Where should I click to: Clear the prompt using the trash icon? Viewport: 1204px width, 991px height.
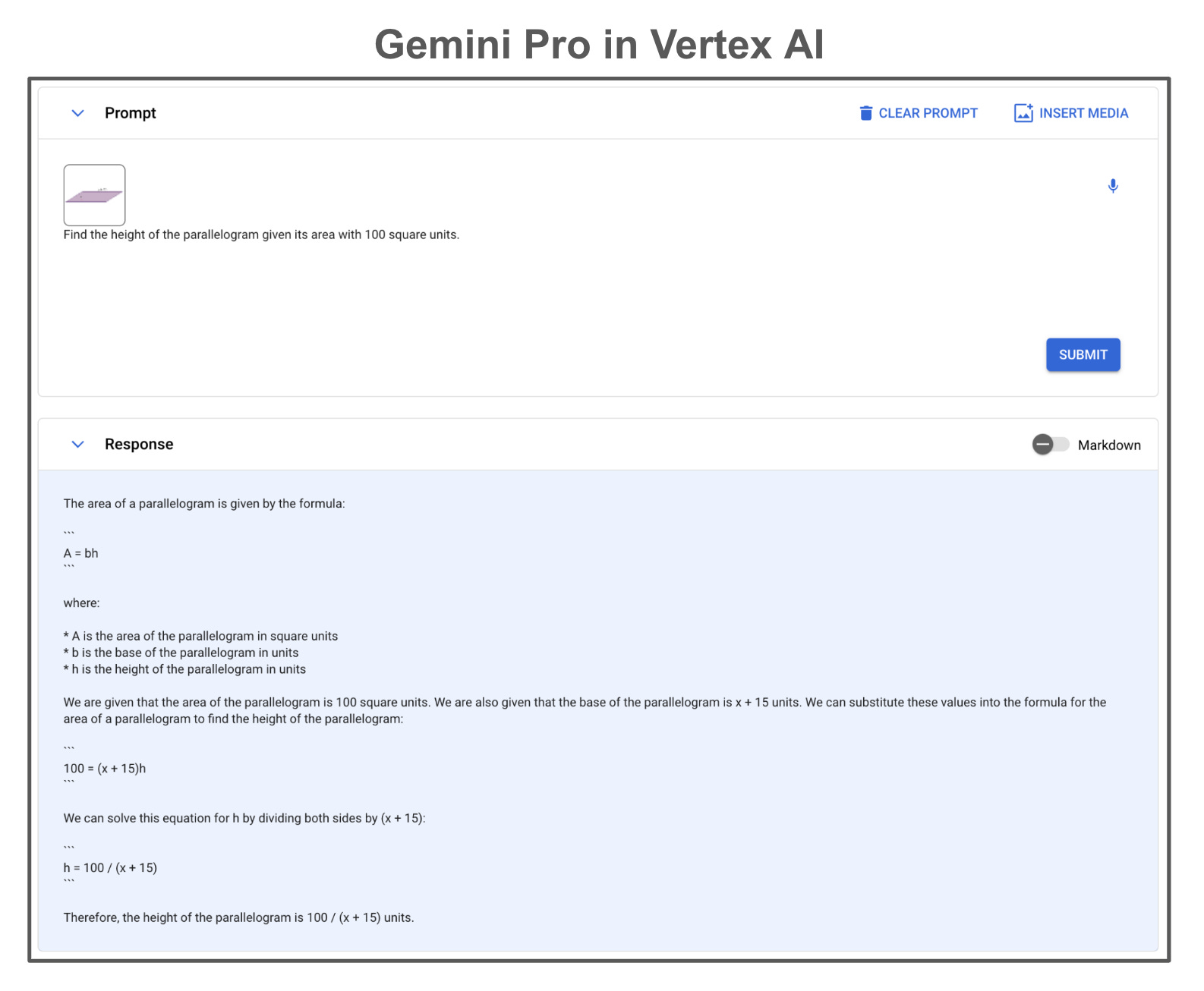(x=865, y=112)
